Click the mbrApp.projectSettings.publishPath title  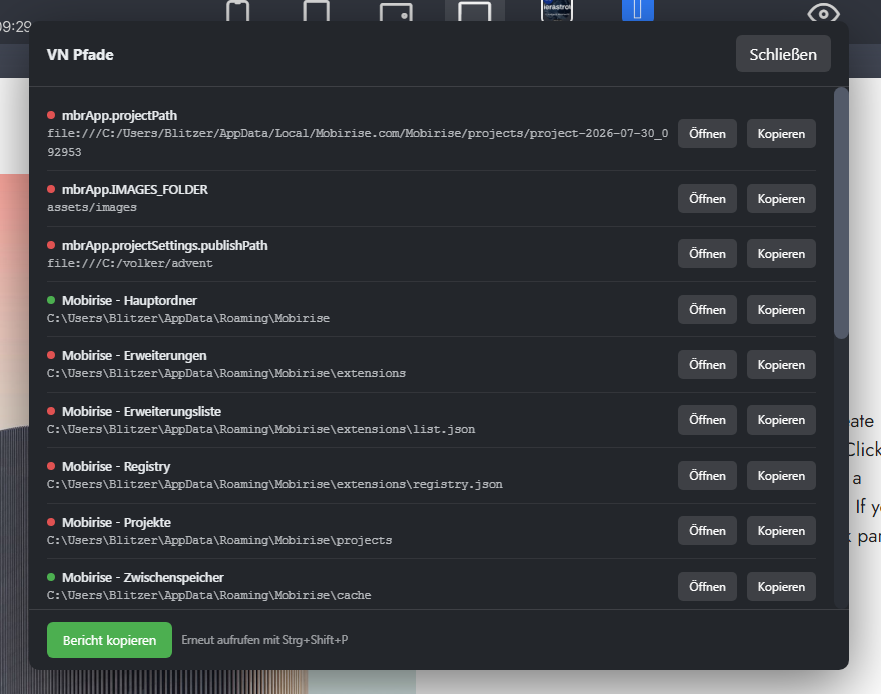pos(165,246)
